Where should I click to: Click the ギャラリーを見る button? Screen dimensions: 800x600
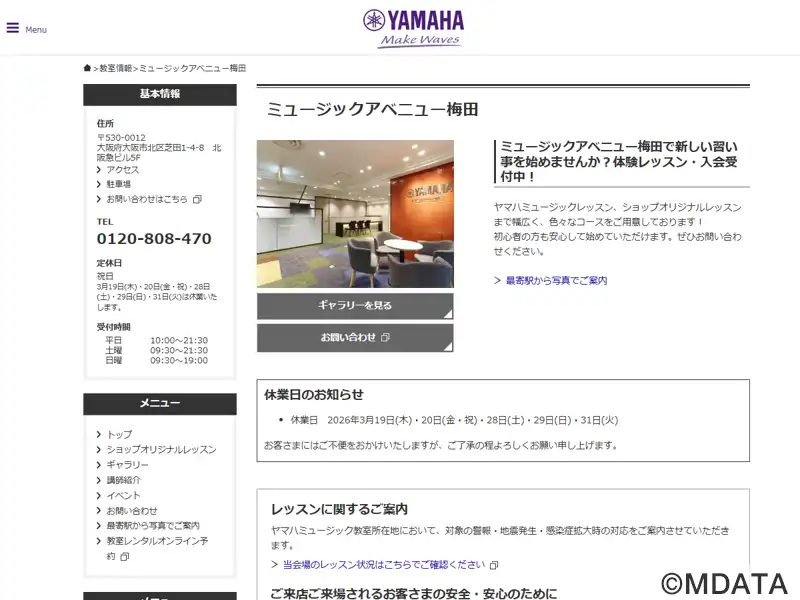(x=355, y=306)
